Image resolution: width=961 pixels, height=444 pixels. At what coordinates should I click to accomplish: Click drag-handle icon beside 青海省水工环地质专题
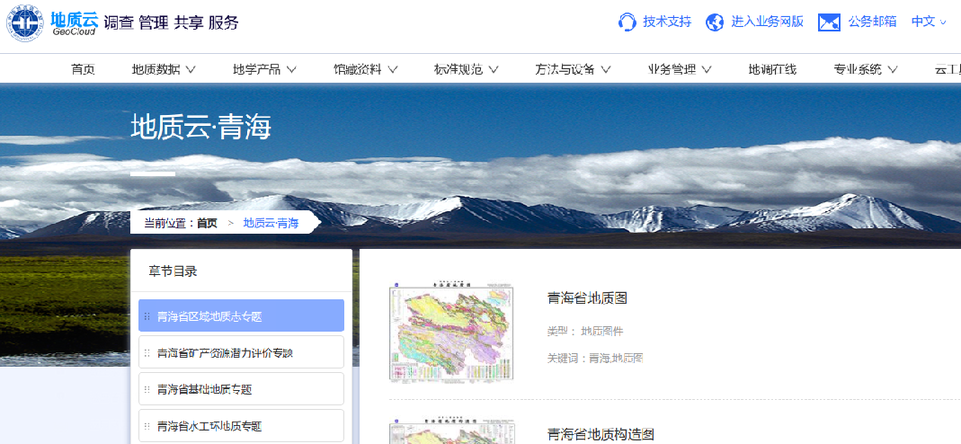pos(148,426)
